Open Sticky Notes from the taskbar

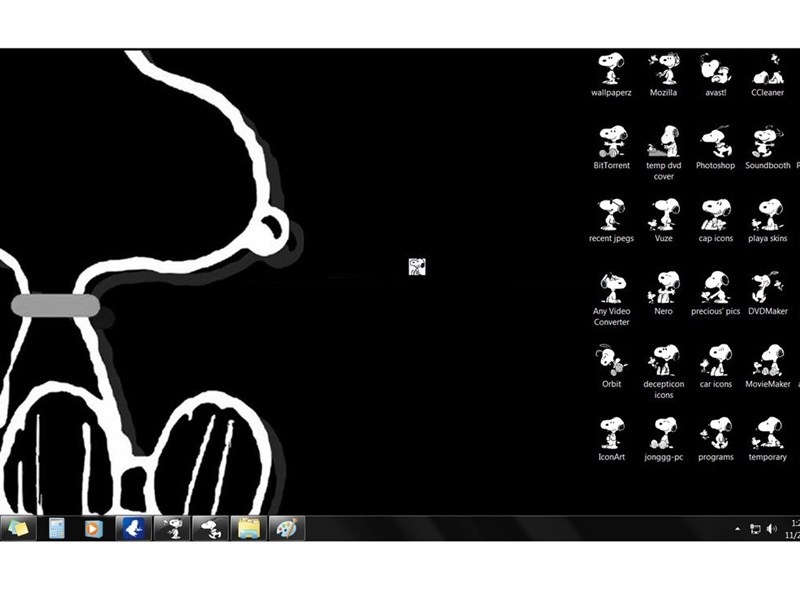coord(18,528)
